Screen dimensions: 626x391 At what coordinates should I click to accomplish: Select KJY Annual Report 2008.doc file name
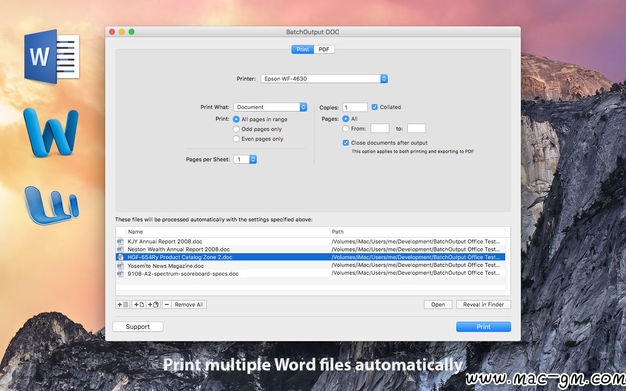165,242
